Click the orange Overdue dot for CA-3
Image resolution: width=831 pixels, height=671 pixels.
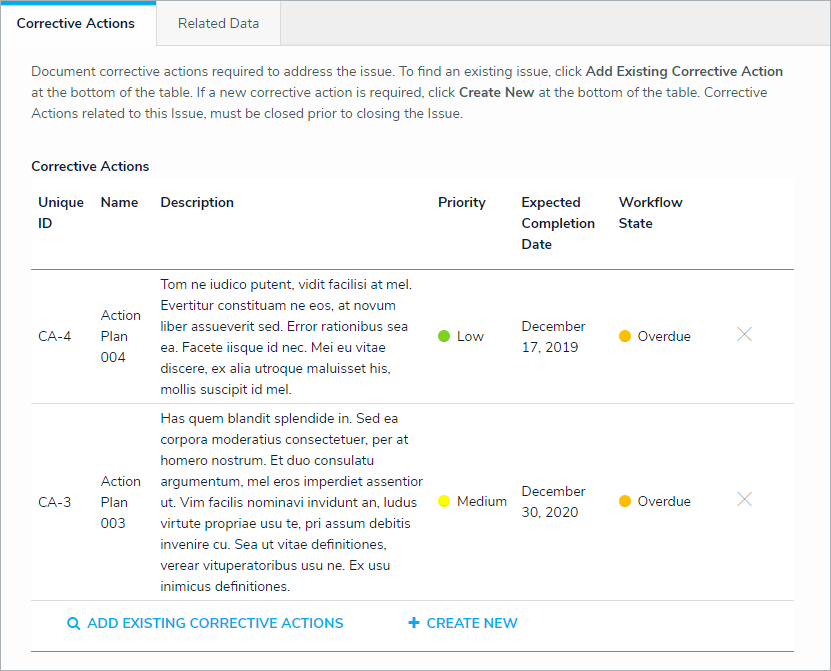coord(625,501)
